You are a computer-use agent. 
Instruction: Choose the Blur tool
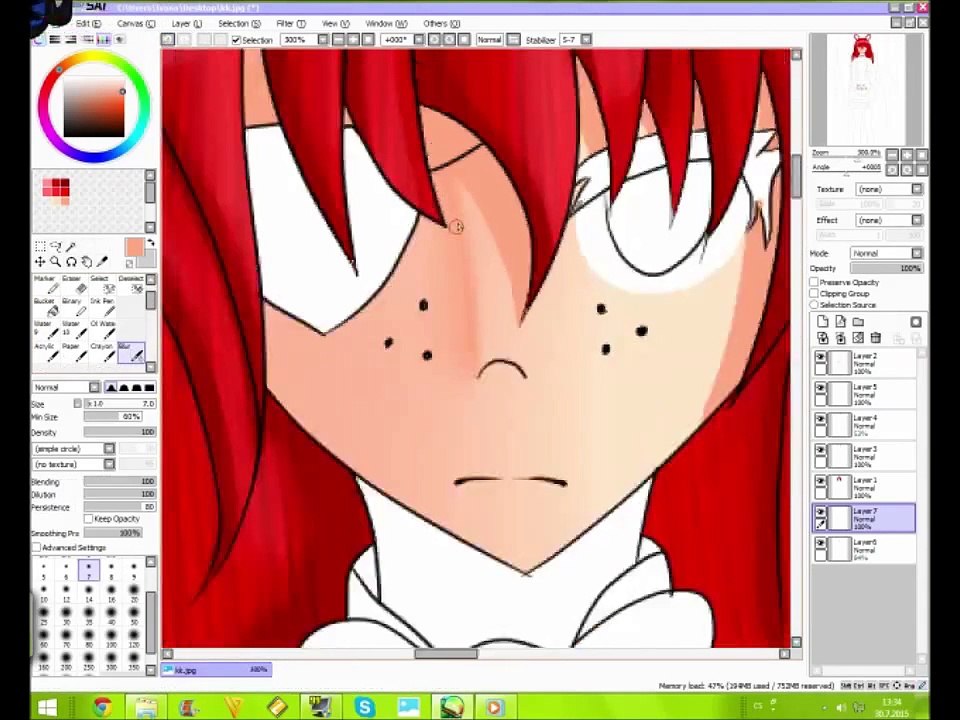point(130,353)
